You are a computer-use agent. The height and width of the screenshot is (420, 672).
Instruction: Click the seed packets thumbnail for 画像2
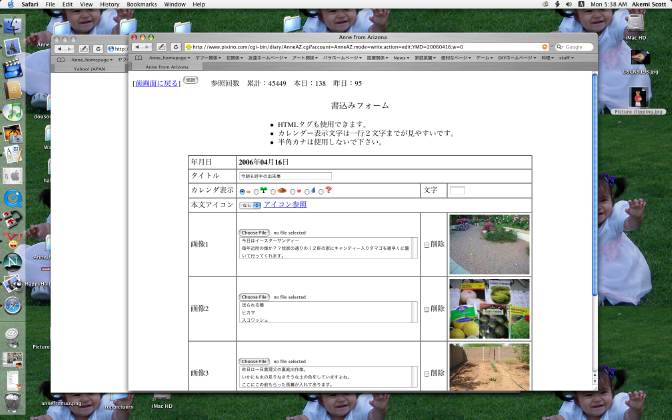489,309
